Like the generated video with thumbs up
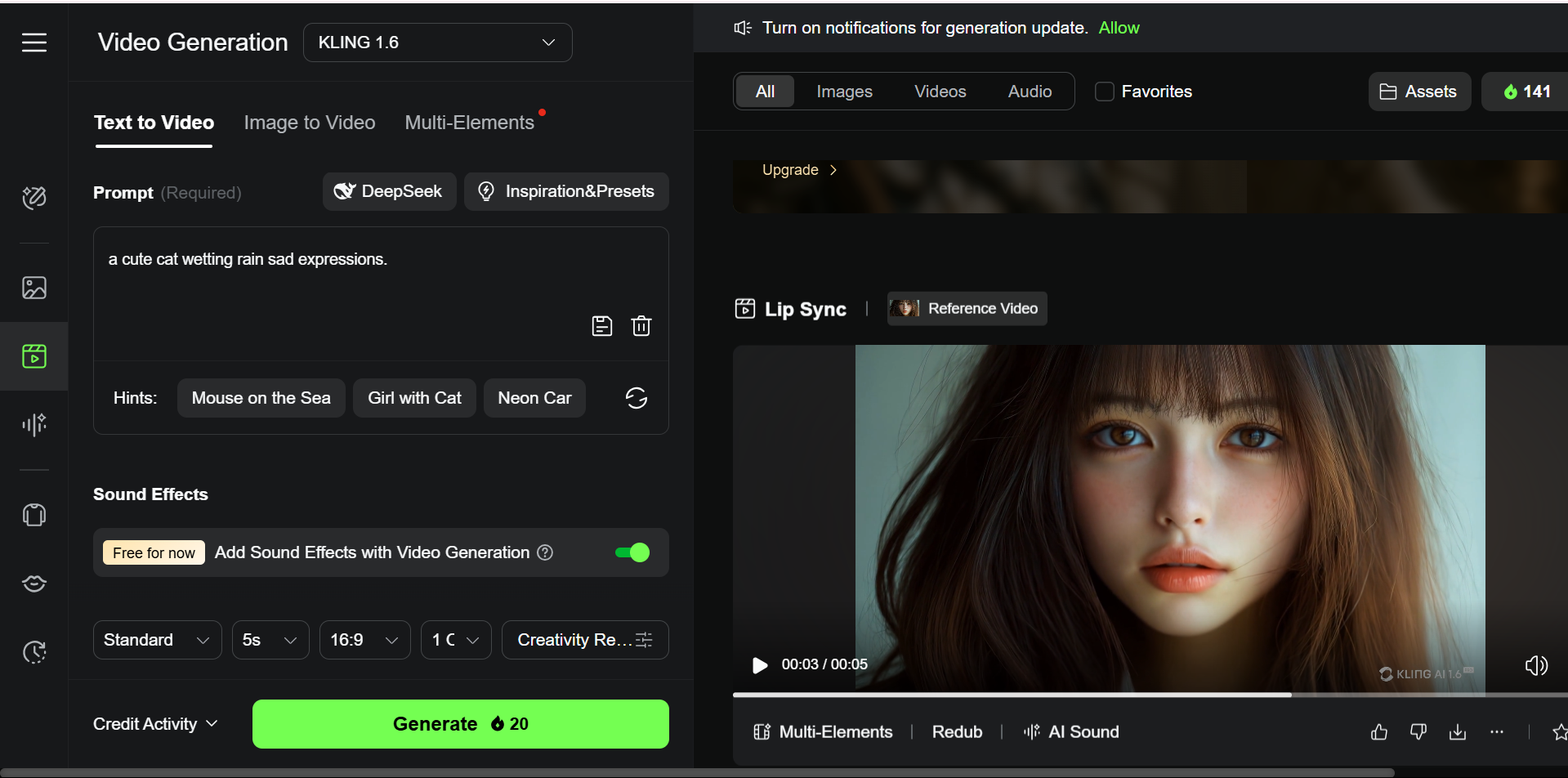1568x778 pixels. click(x=1378, y=731)
